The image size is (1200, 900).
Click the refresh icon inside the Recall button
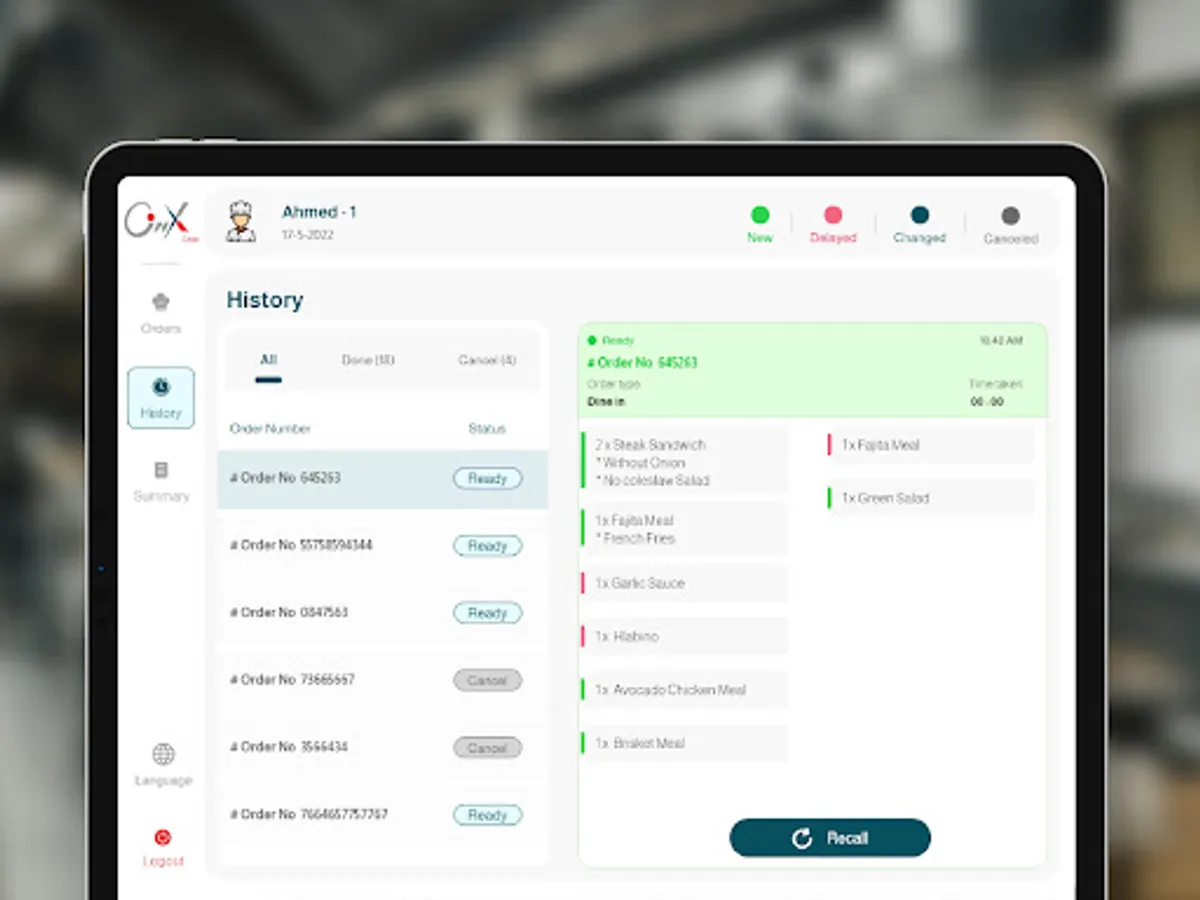tap(800, 838)
